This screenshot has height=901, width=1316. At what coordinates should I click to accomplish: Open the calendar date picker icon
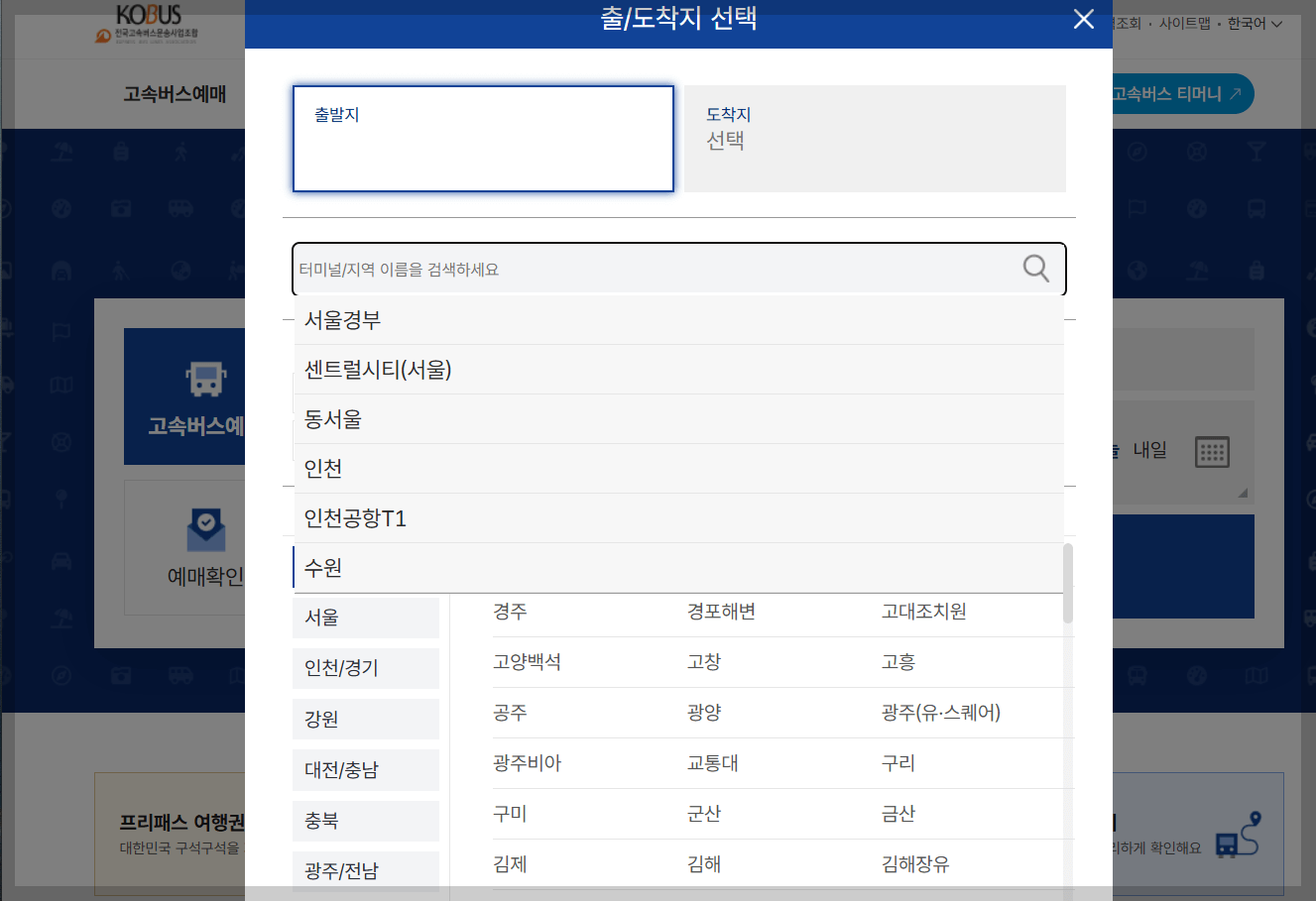click(x=1212, y=452)
